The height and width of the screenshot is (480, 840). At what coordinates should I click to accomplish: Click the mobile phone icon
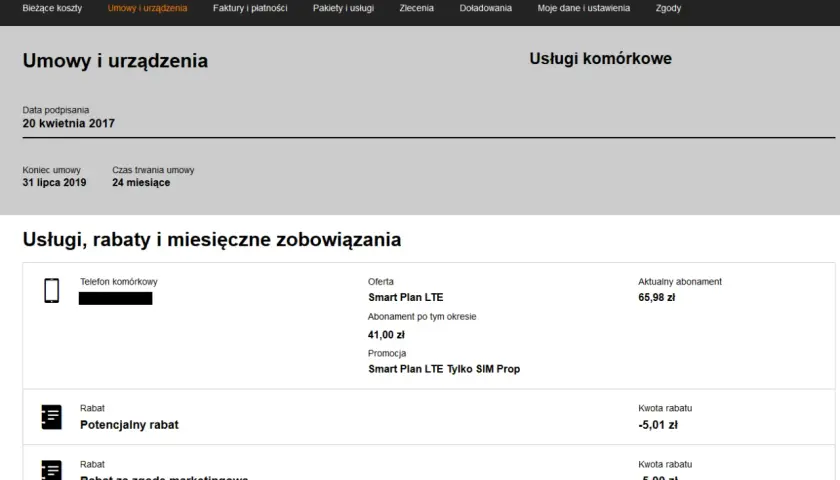tap(51, 290)
